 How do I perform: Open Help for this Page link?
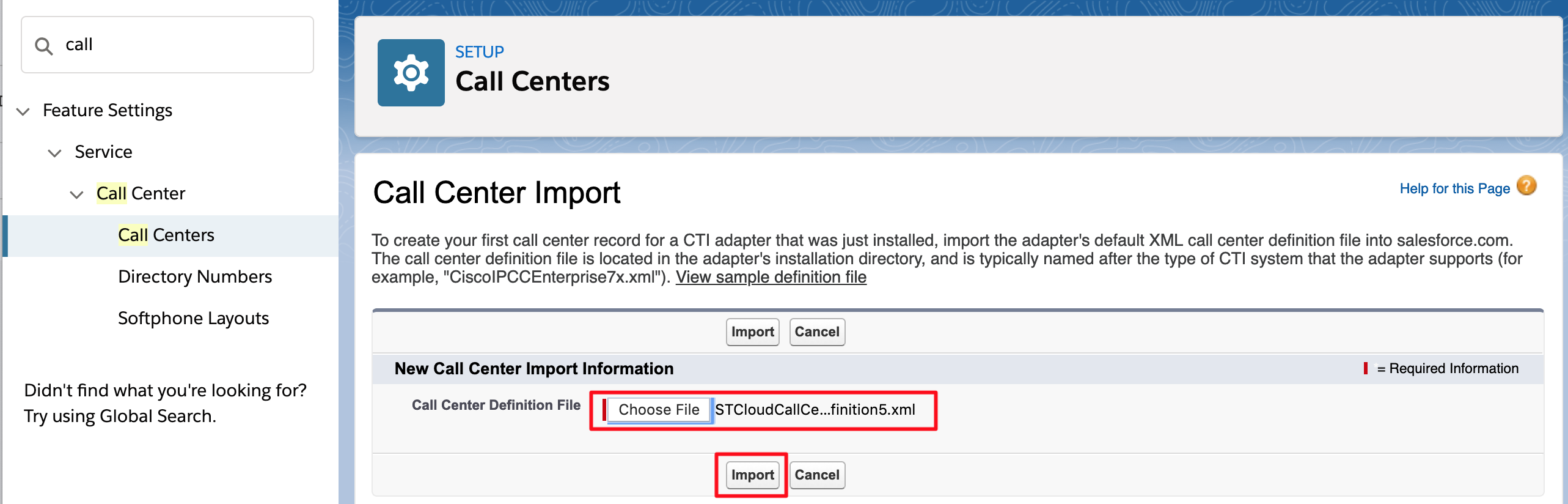(1454, 189)
